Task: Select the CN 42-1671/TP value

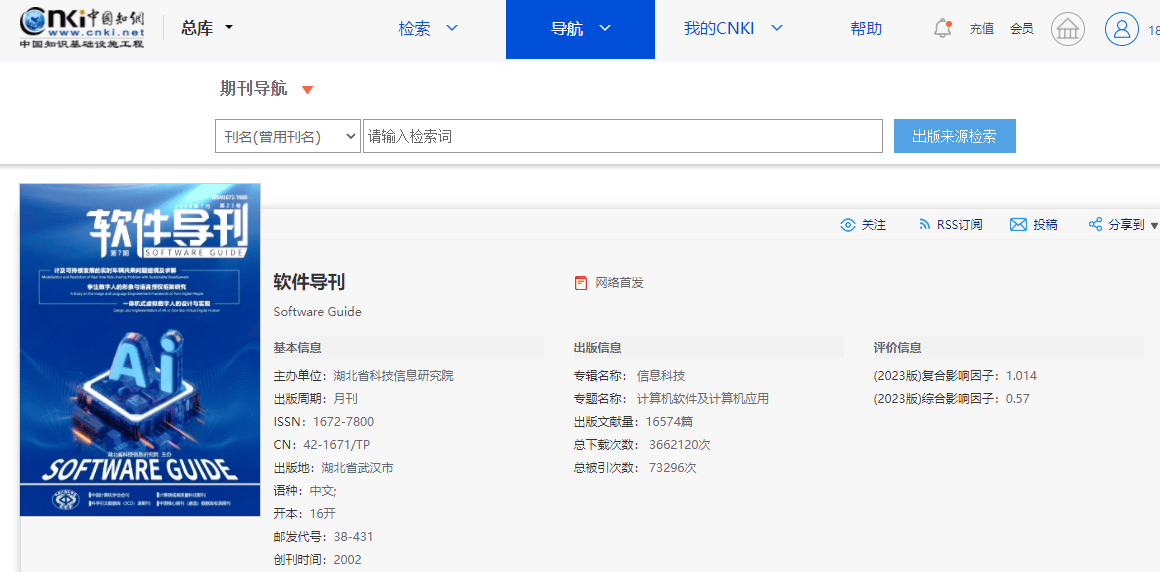Action: [337, 445]
